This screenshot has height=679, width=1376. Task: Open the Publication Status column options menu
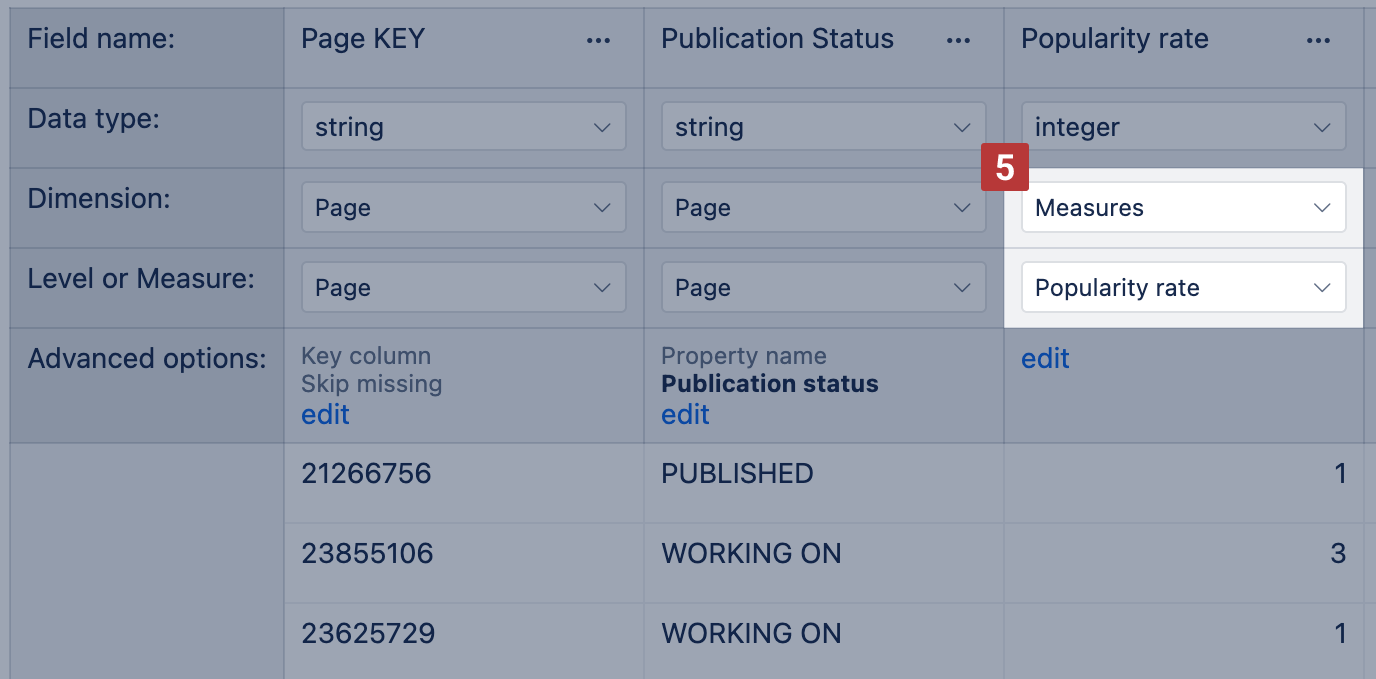click(958, 40)
